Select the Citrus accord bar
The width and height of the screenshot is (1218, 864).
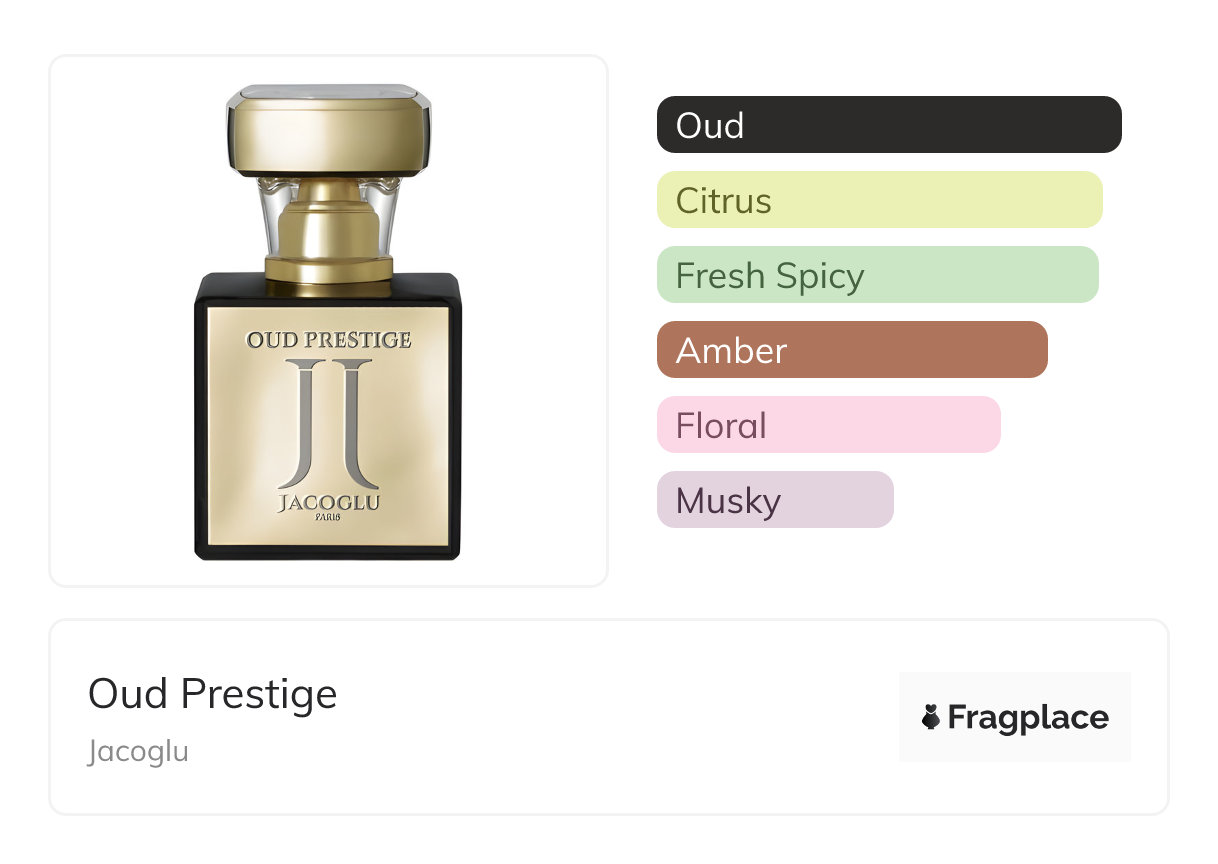click(x=879, y=200)
